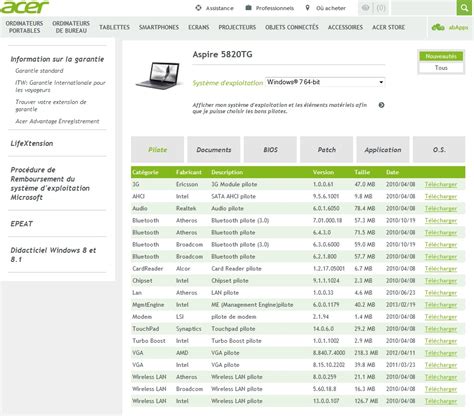Click the arrow icon next to Afficher mon système
Image resolution: width=474 pixels, height=416 pixels.
pyautogui.click(x=381, y=105)
